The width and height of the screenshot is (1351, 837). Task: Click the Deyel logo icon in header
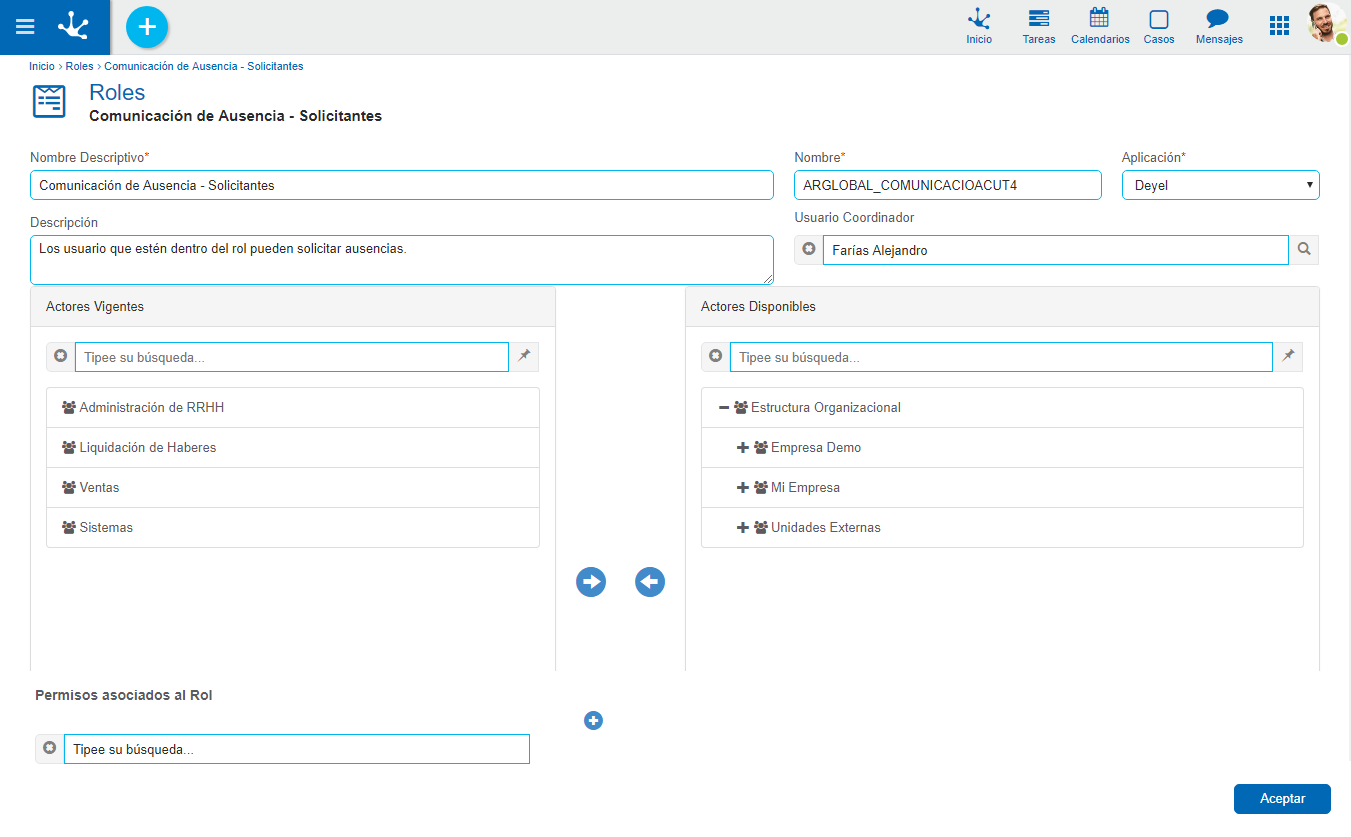[73, 26]
